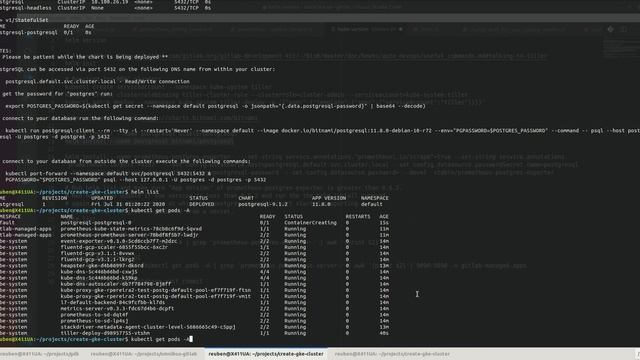Click the pod name 'postgresql-postgresql-0' in pods list

[96, 223]
